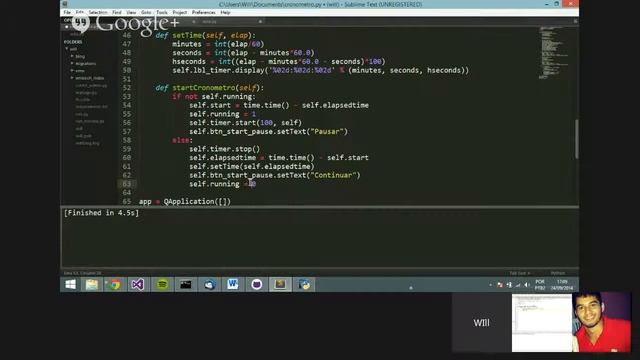640x360 pixels.
Task: Click the "[Finished in 4.5s]" build output
Action: pyautogui.click(x=101, y=213)
